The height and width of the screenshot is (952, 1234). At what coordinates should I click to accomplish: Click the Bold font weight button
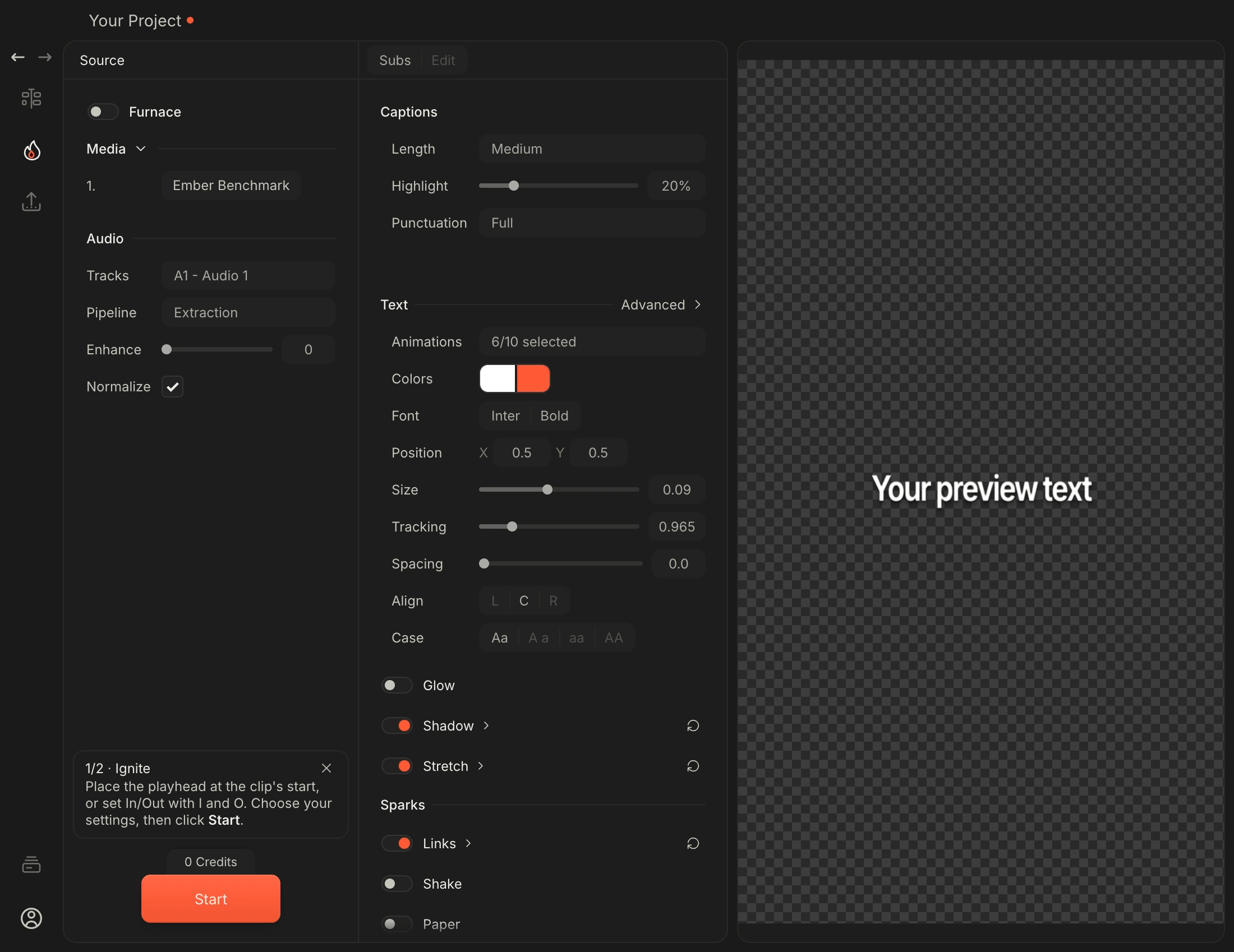click(x=554, y=416)
